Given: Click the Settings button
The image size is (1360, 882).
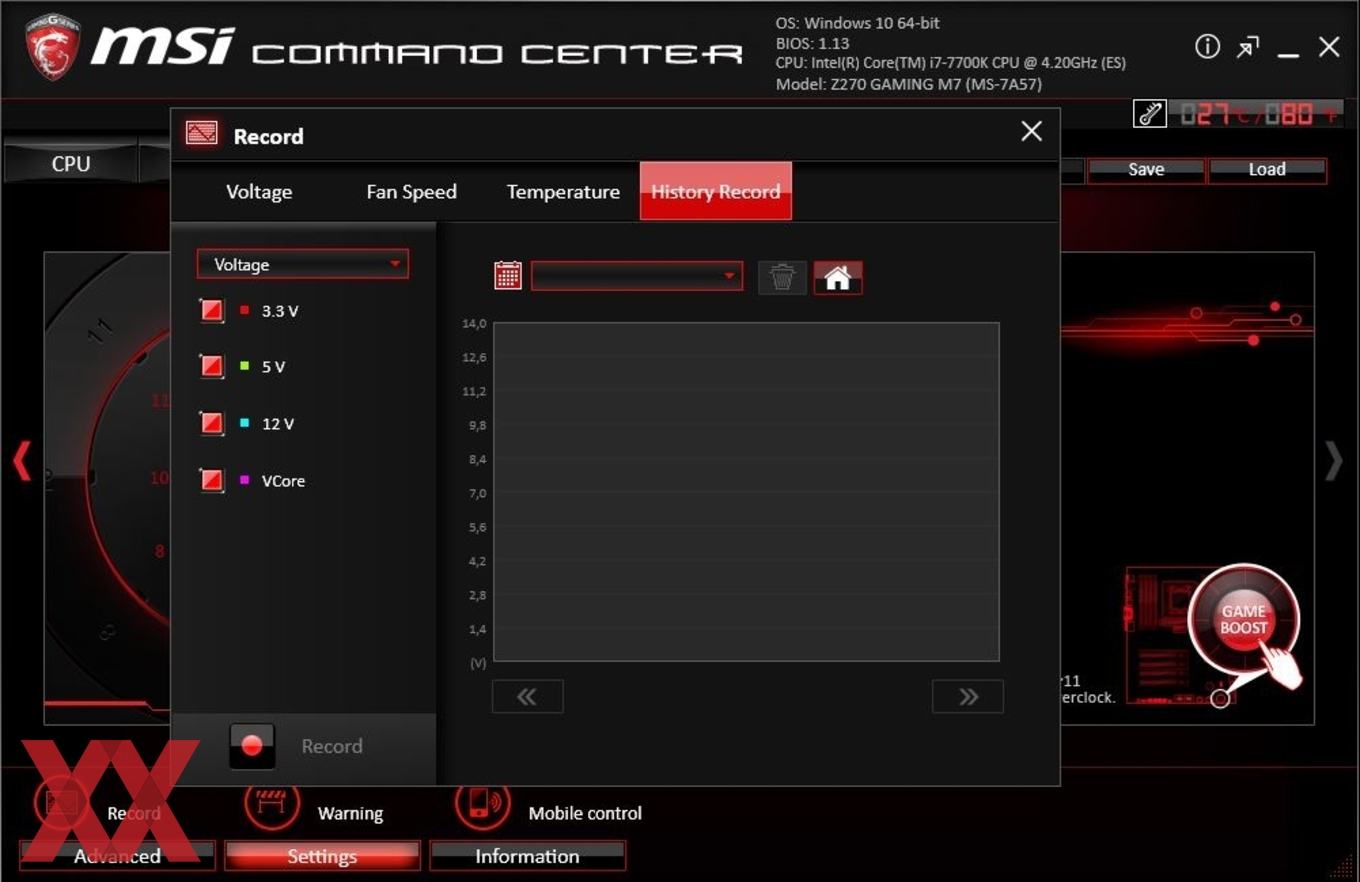Looking at the screenshot, I should tap(322, 856).
